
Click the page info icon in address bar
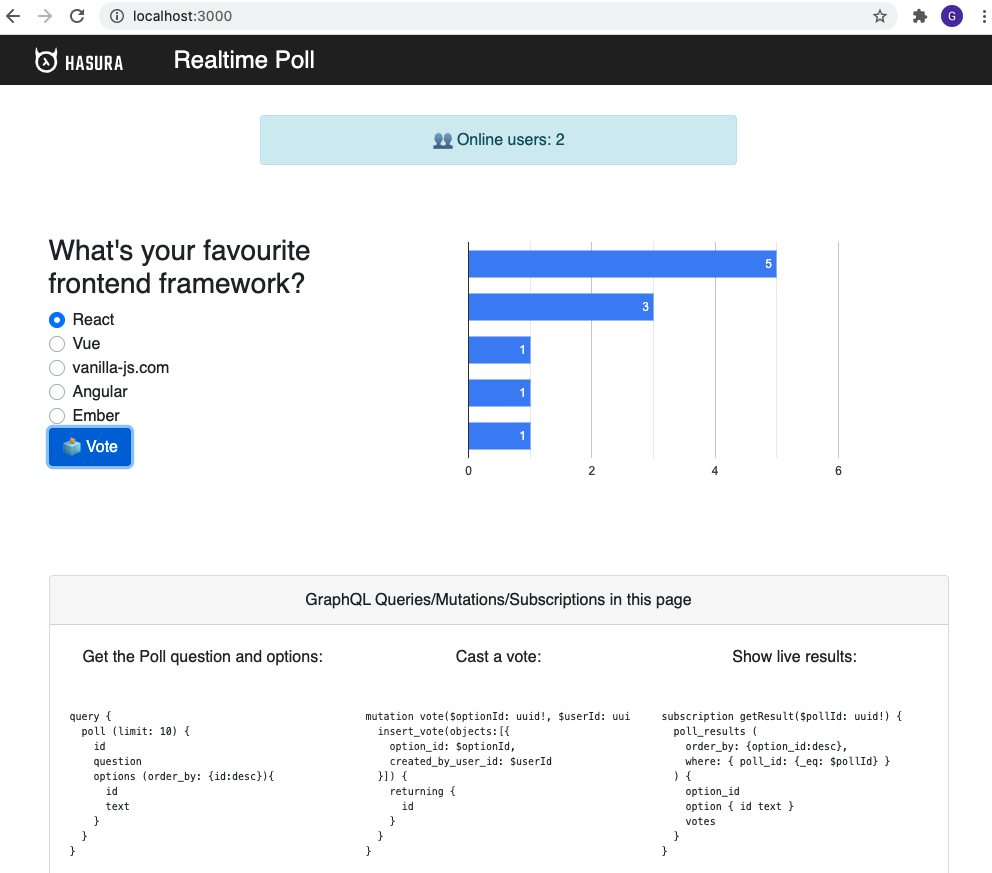click(118, 16)
